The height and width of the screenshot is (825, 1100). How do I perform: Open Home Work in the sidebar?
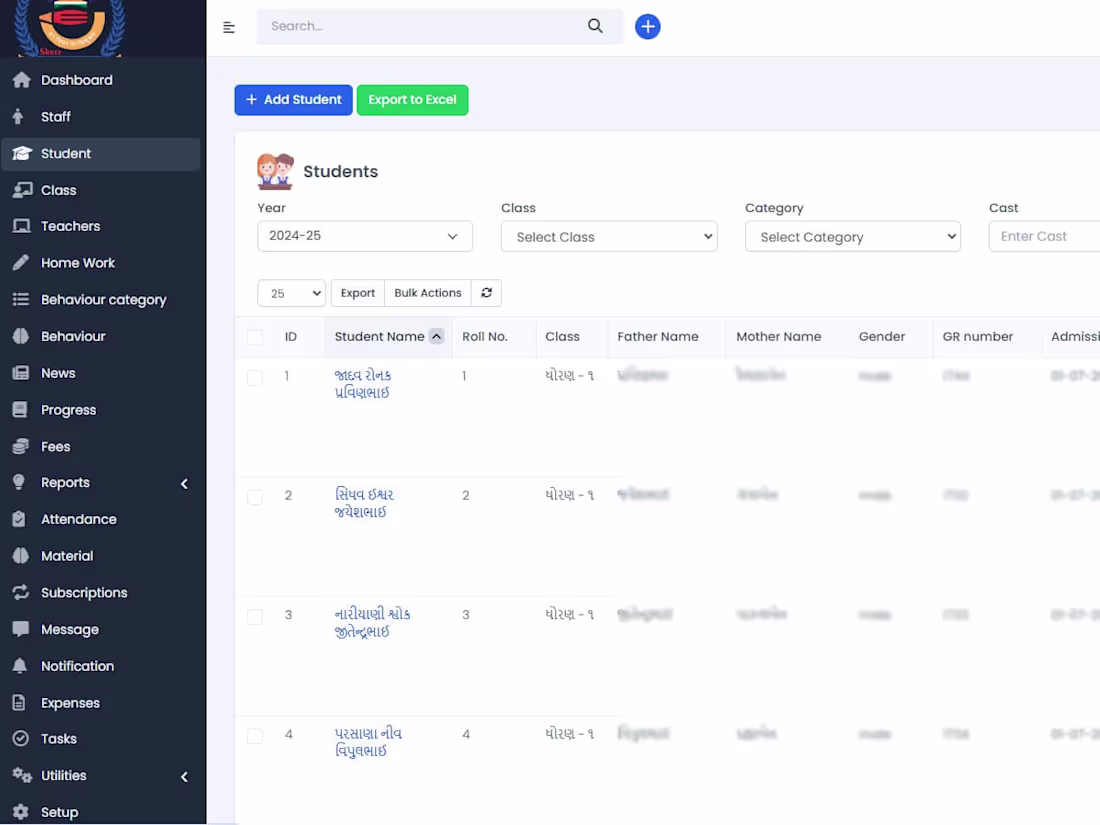click(78, 263)
